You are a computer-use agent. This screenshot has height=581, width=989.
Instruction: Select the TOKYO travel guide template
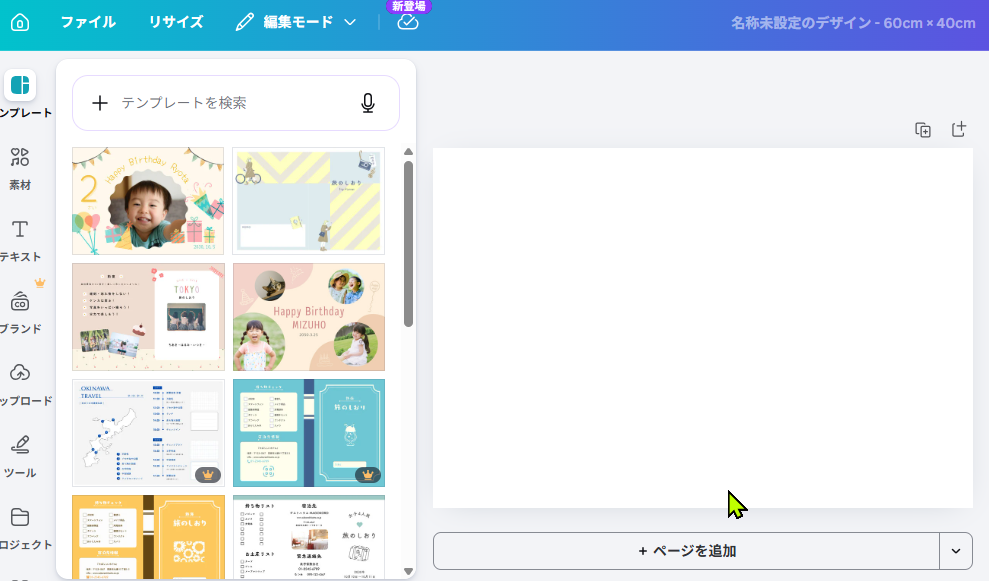pos(148,317)
